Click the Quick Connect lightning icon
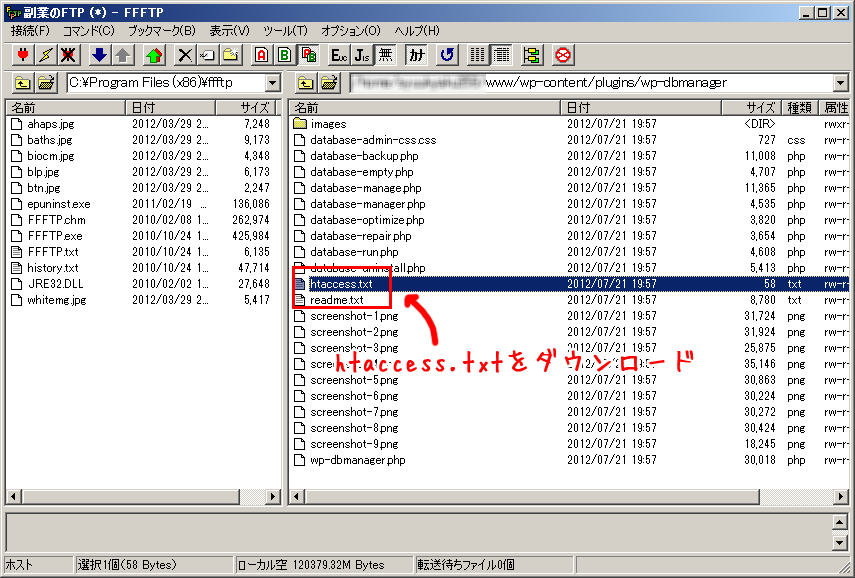Viewport: 855px width, 578px height. [45, 55]
